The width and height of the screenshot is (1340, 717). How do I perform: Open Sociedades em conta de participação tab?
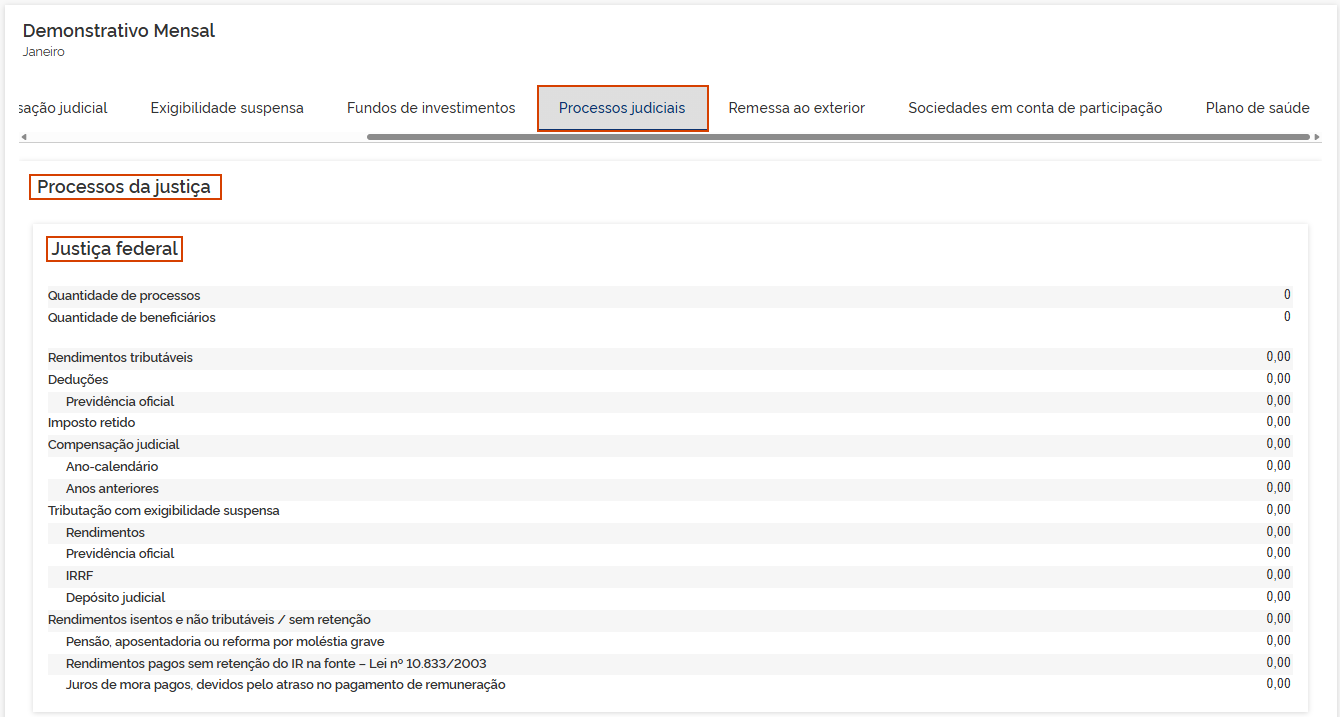pos(1035,108)
